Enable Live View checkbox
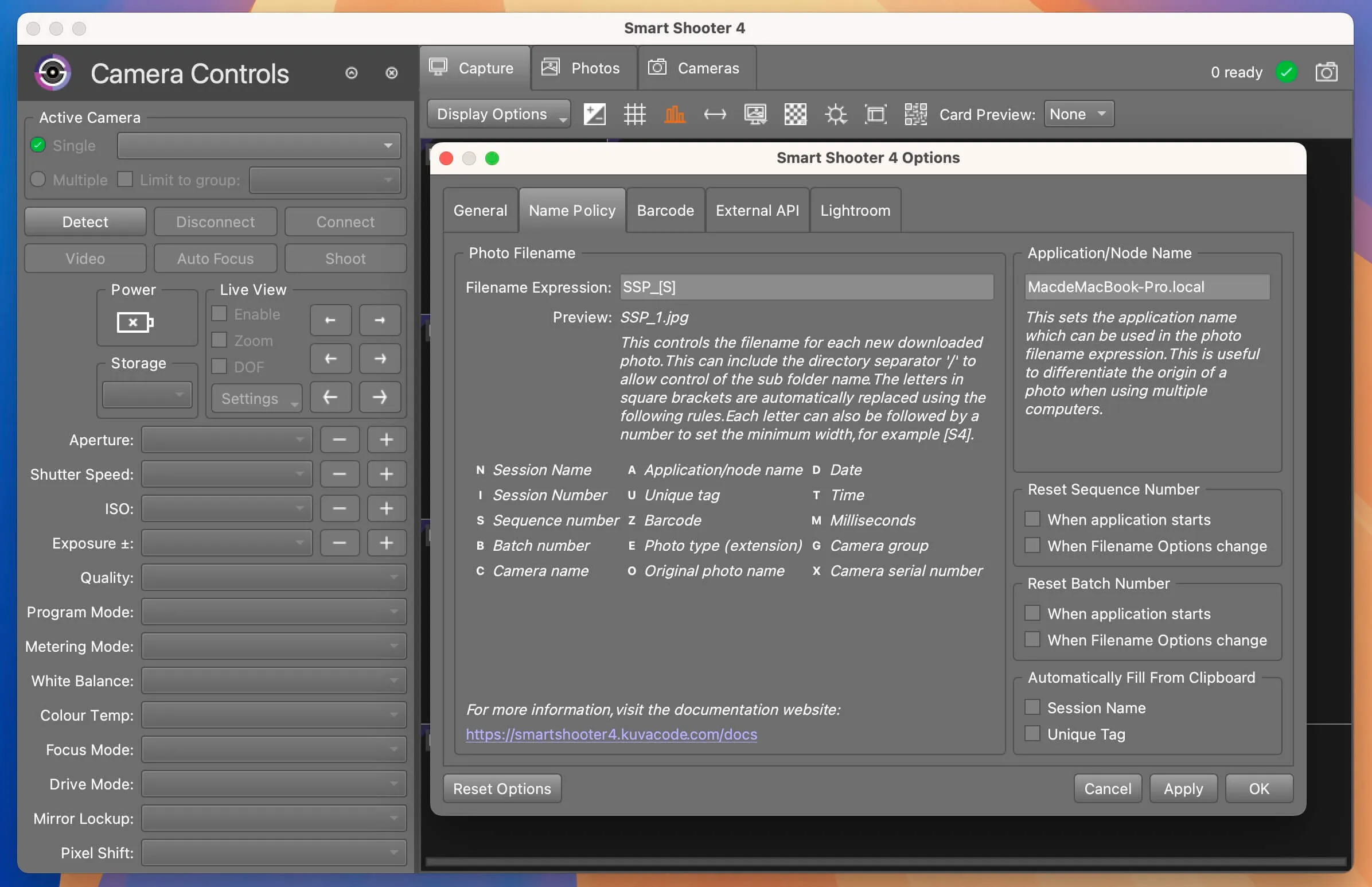 point(219,313)
